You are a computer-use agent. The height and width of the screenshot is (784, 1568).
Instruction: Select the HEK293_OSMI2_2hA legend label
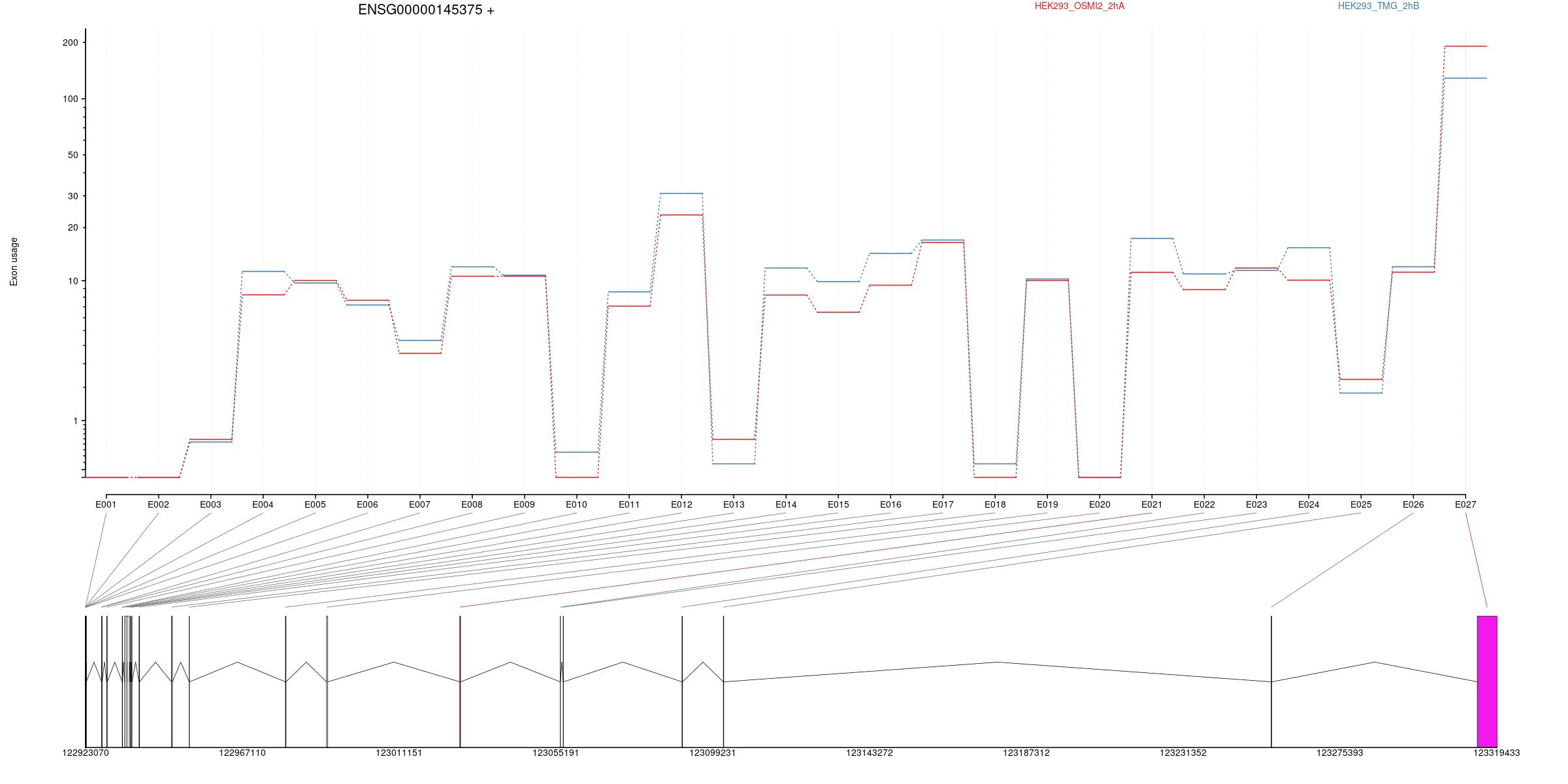[x=1079, y=6]
